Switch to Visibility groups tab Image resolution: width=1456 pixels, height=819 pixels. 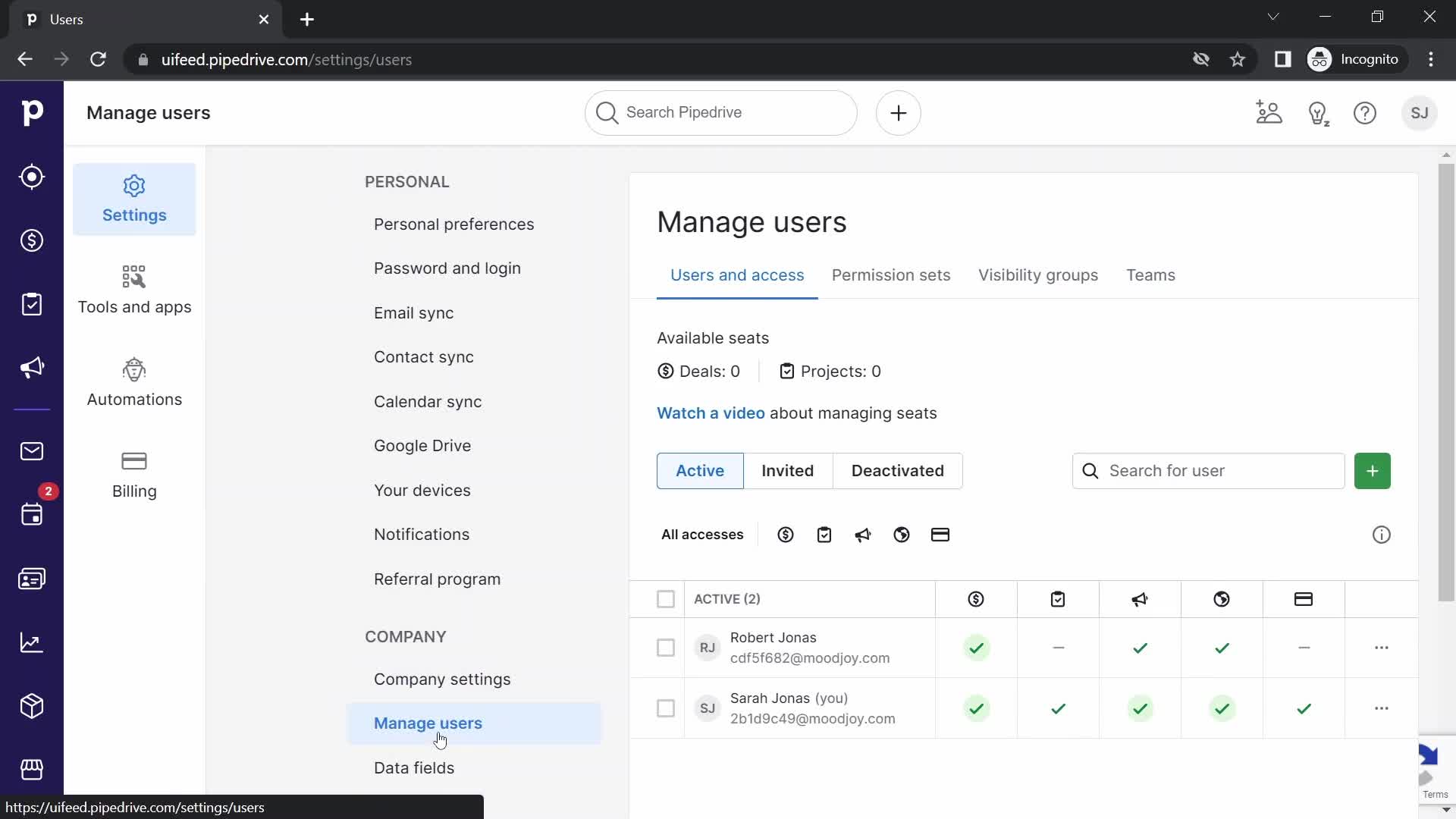[x=1038, y=275]
